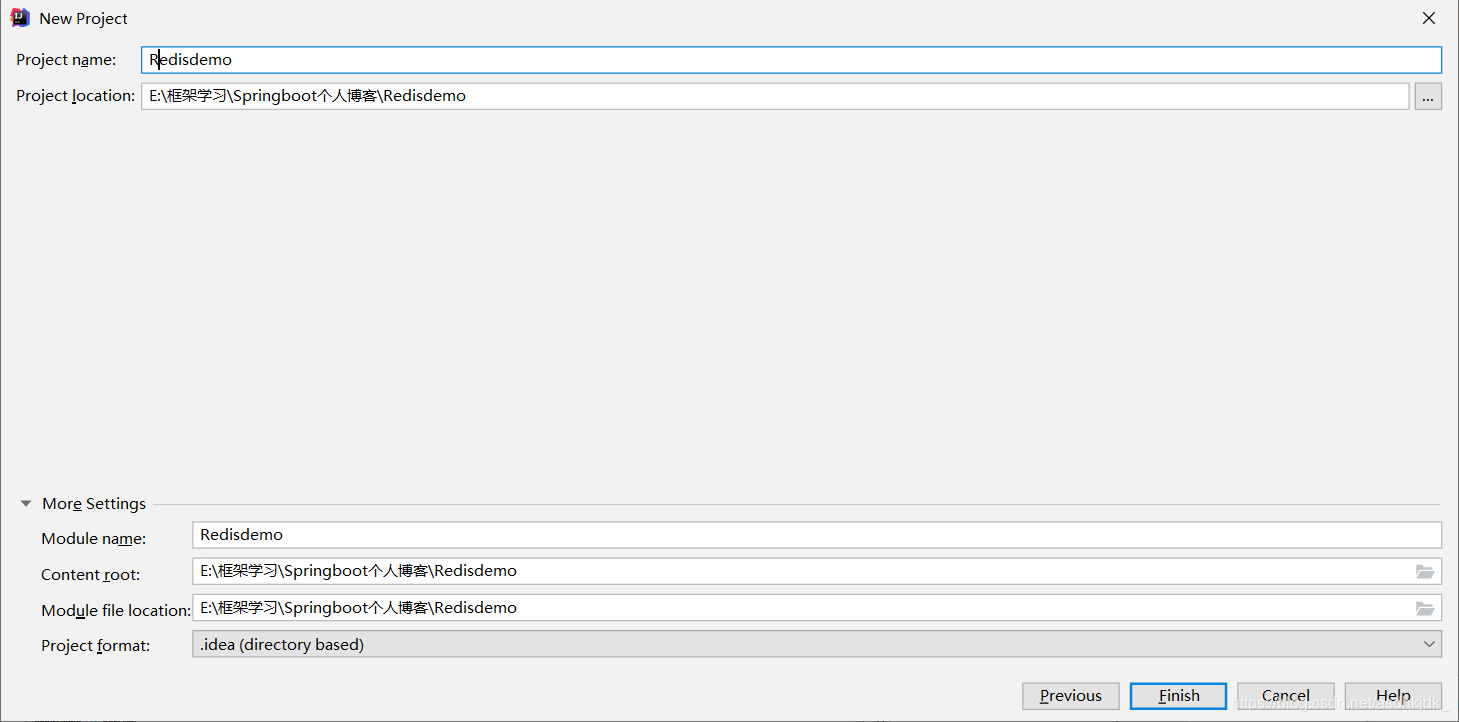Close the New Project dialog window

tap(1430, 18)
